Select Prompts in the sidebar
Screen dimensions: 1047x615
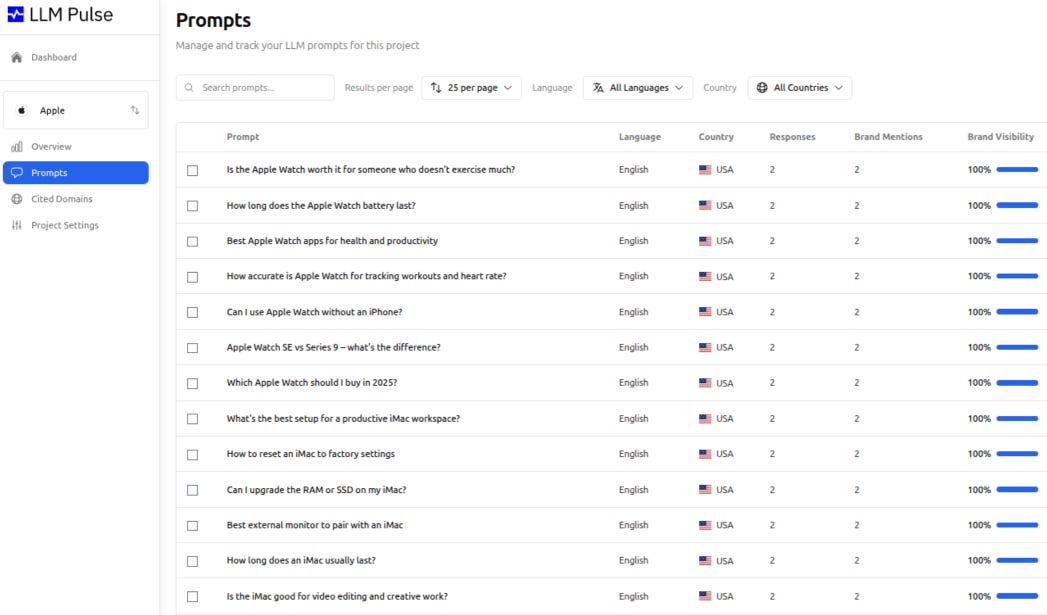pos(75,173)
